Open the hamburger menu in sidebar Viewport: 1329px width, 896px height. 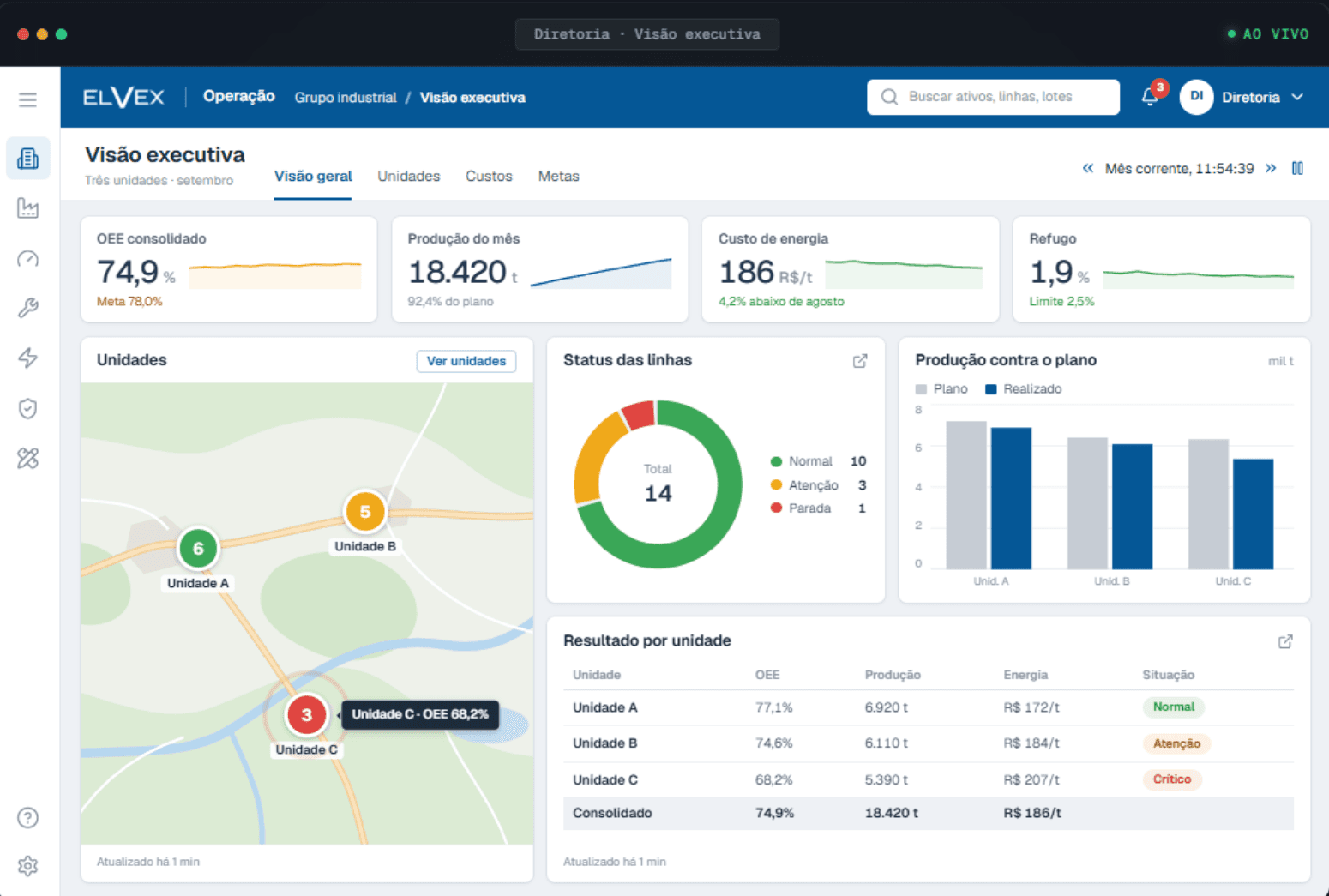[x=27, y=99]
